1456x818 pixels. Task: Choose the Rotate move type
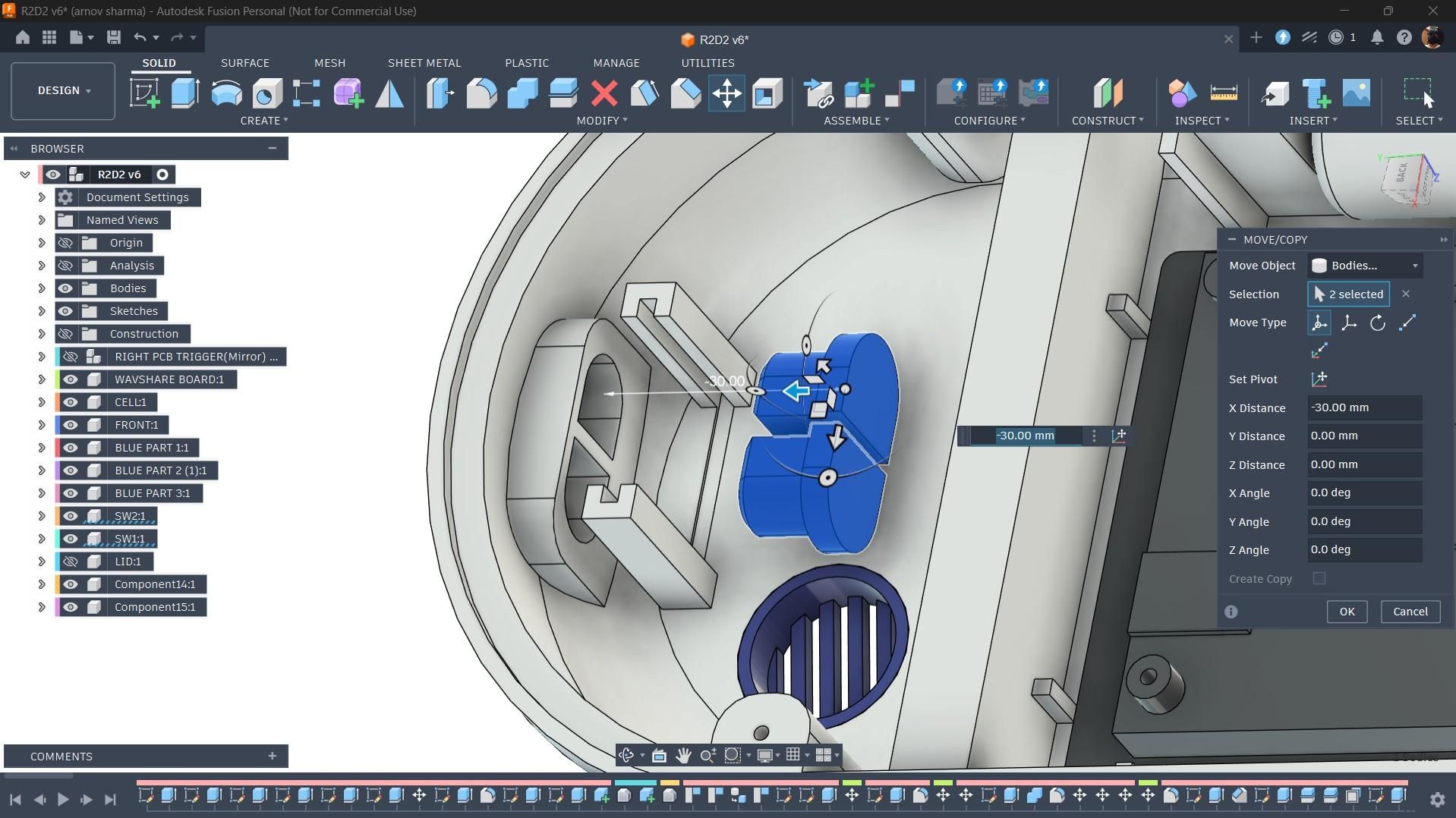click(1378, 322)
